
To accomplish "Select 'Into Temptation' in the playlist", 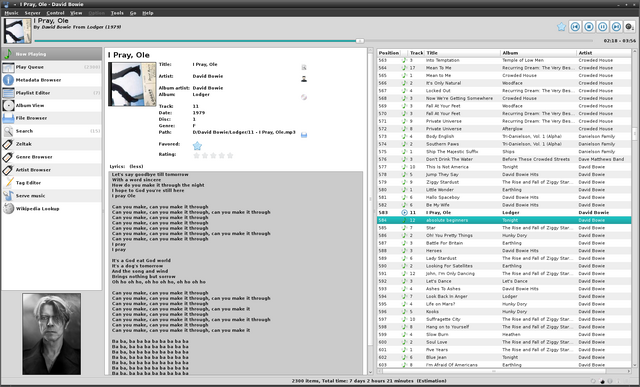I will click(x=504, y=60).
